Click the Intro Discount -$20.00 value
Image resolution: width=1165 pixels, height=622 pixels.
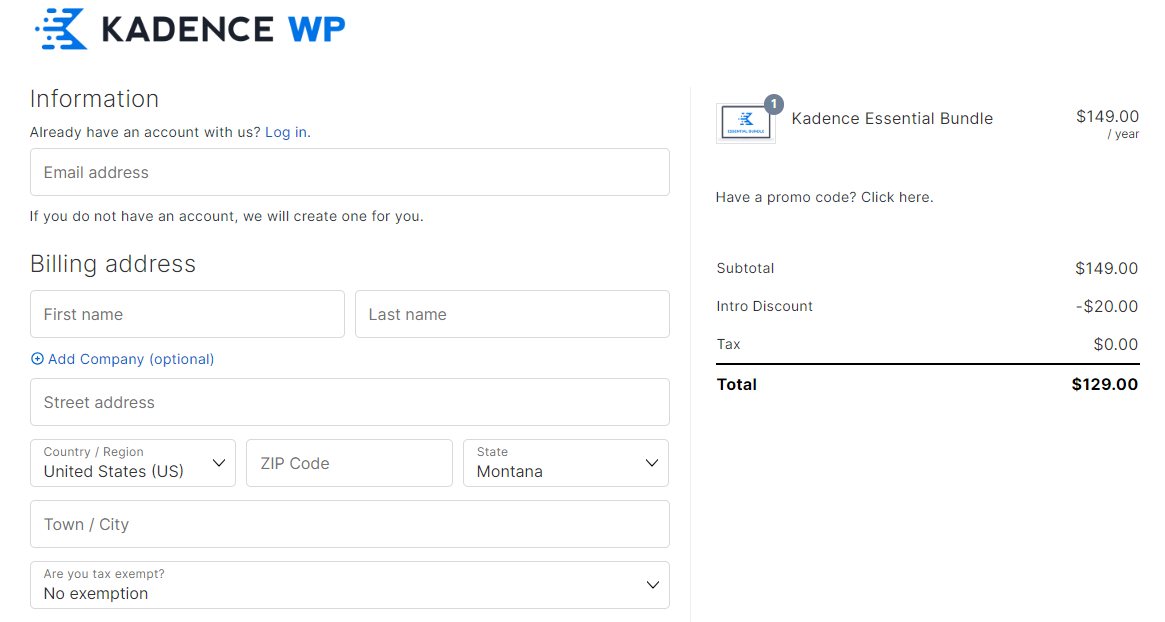pyautogui.click(x=1106, y=306)
